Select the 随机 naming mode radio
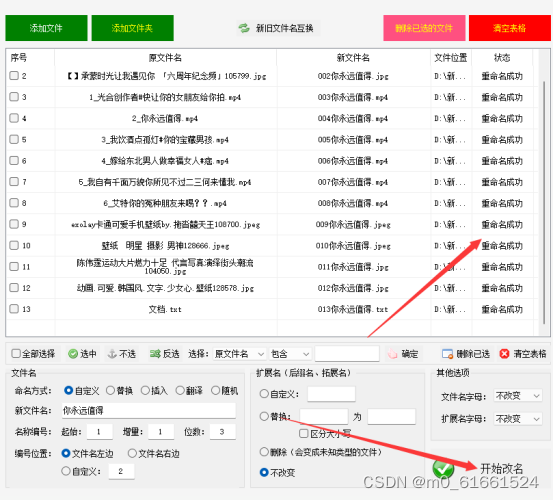 click(x=215, y=390)
